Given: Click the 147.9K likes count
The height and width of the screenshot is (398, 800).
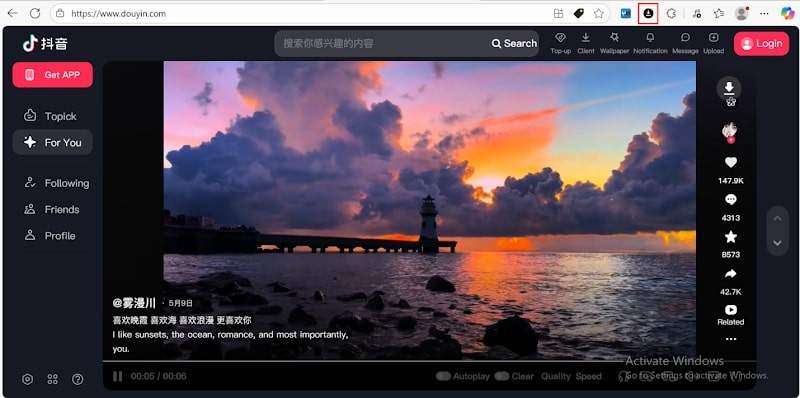Looking at the screenshot, I should tap(731, 181).
